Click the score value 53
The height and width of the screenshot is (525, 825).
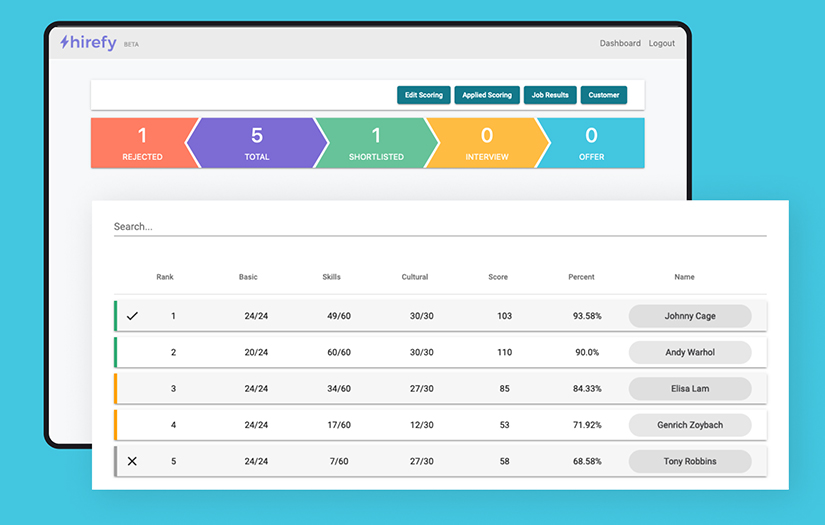point(504,425)
